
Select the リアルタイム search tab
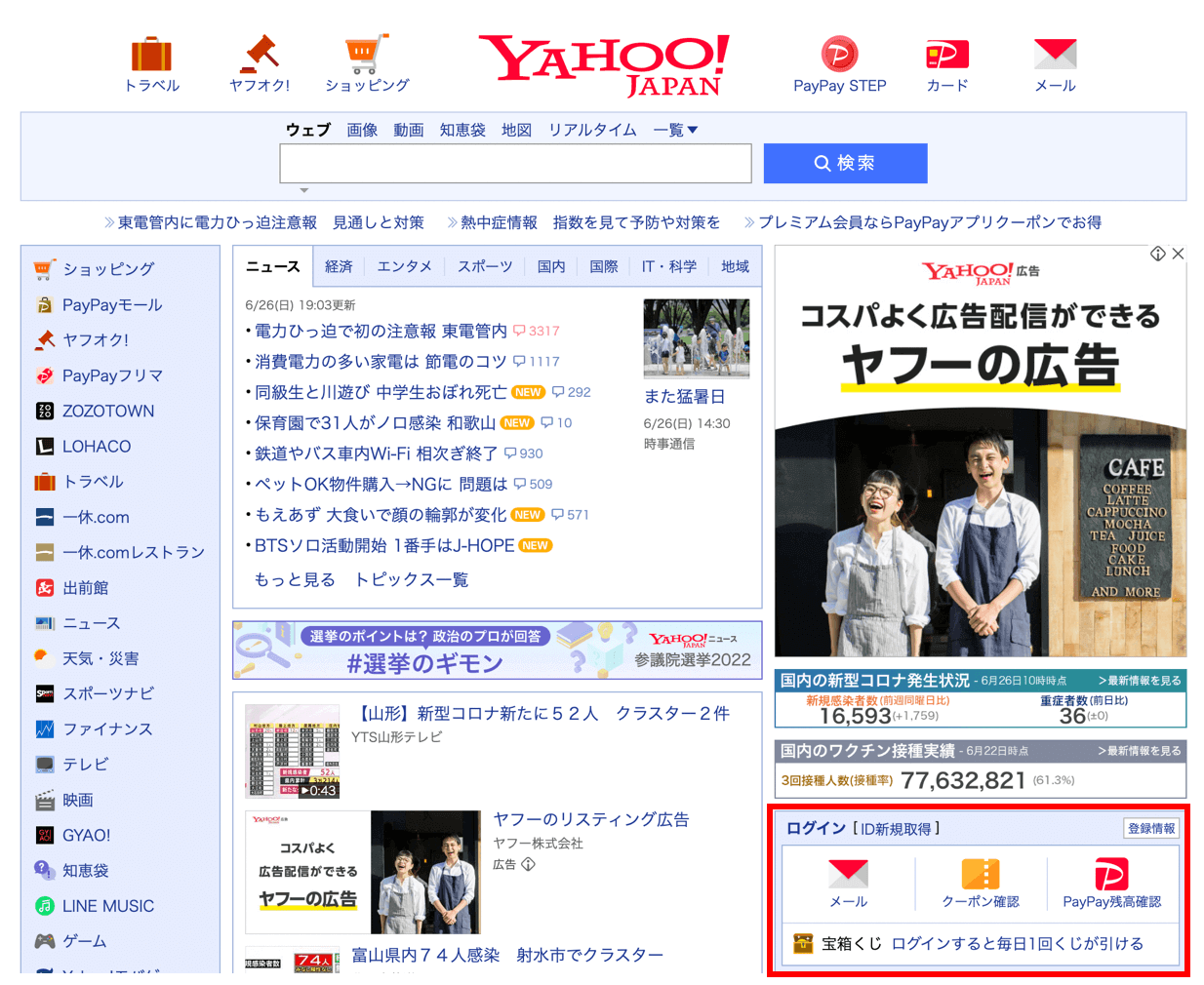[x=592, y=130]
